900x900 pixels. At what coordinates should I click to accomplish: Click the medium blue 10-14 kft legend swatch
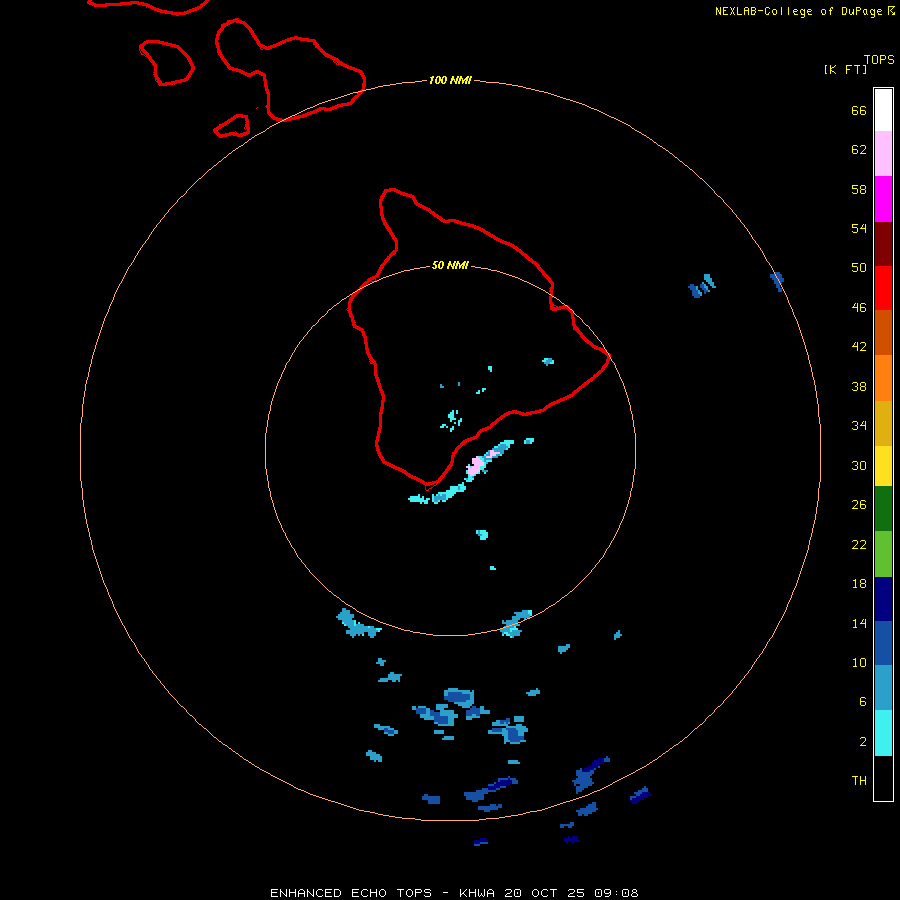(x=883, y=643)
